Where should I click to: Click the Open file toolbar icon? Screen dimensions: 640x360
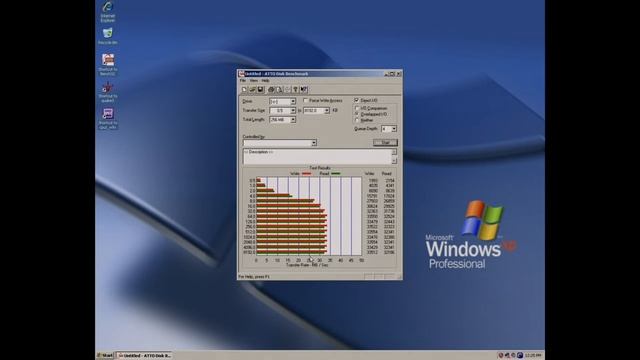click(x=252, y=89)
